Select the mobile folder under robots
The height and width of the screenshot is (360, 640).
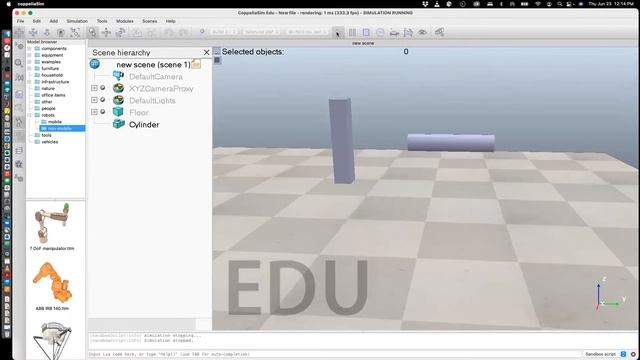[x=55, y=122]
